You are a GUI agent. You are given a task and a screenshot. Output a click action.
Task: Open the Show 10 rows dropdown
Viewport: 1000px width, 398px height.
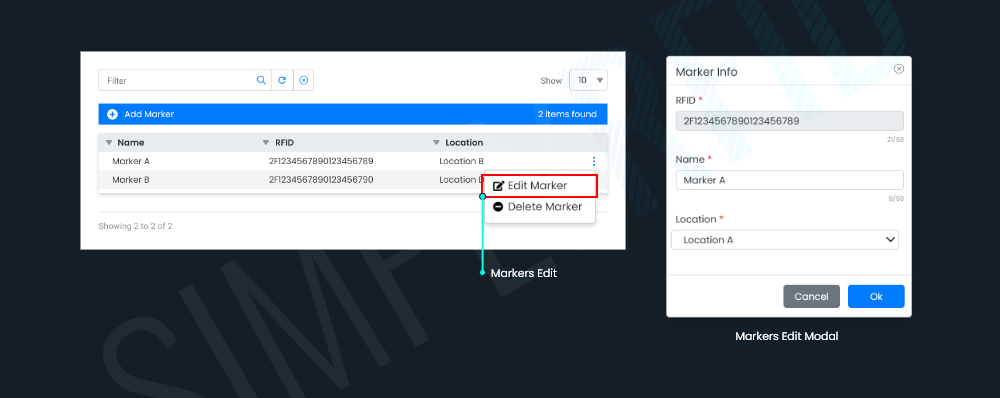pyautogui.click(x=588, y=80)
